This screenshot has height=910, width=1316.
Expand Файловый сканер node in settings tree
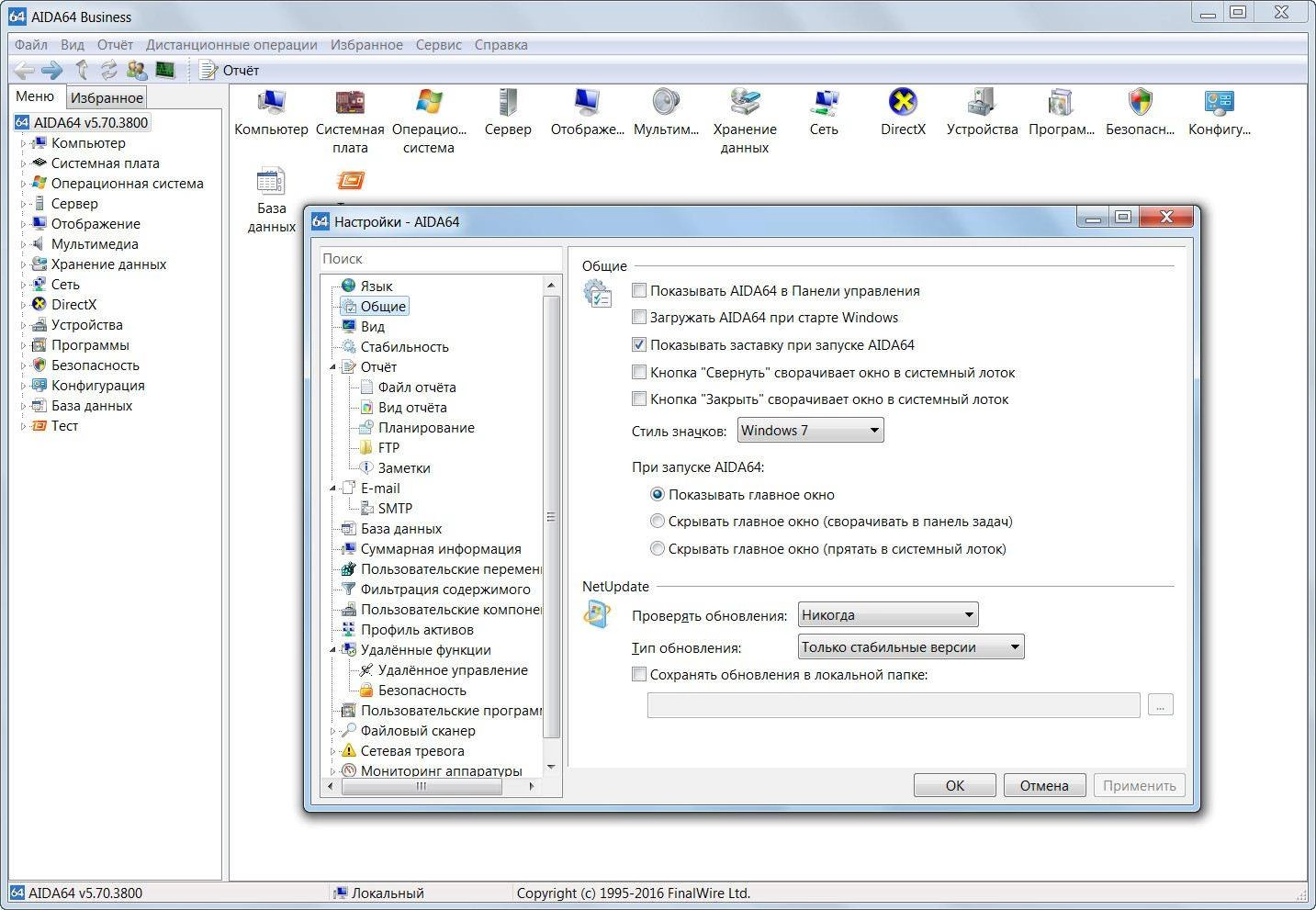[333, 730]
